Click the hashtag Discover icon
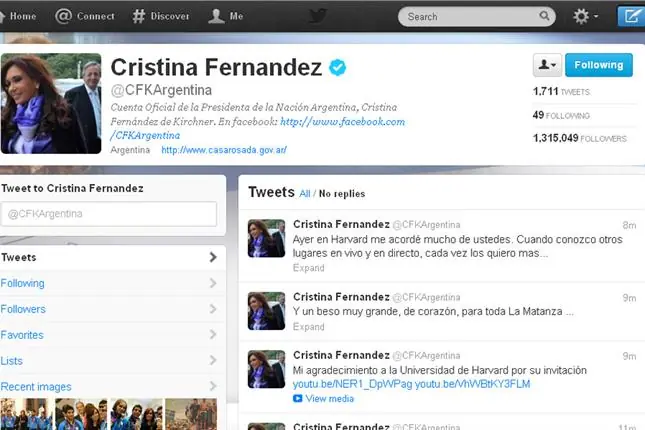The width and height of the screenshot is (645, 430). (x=139, y=16)
